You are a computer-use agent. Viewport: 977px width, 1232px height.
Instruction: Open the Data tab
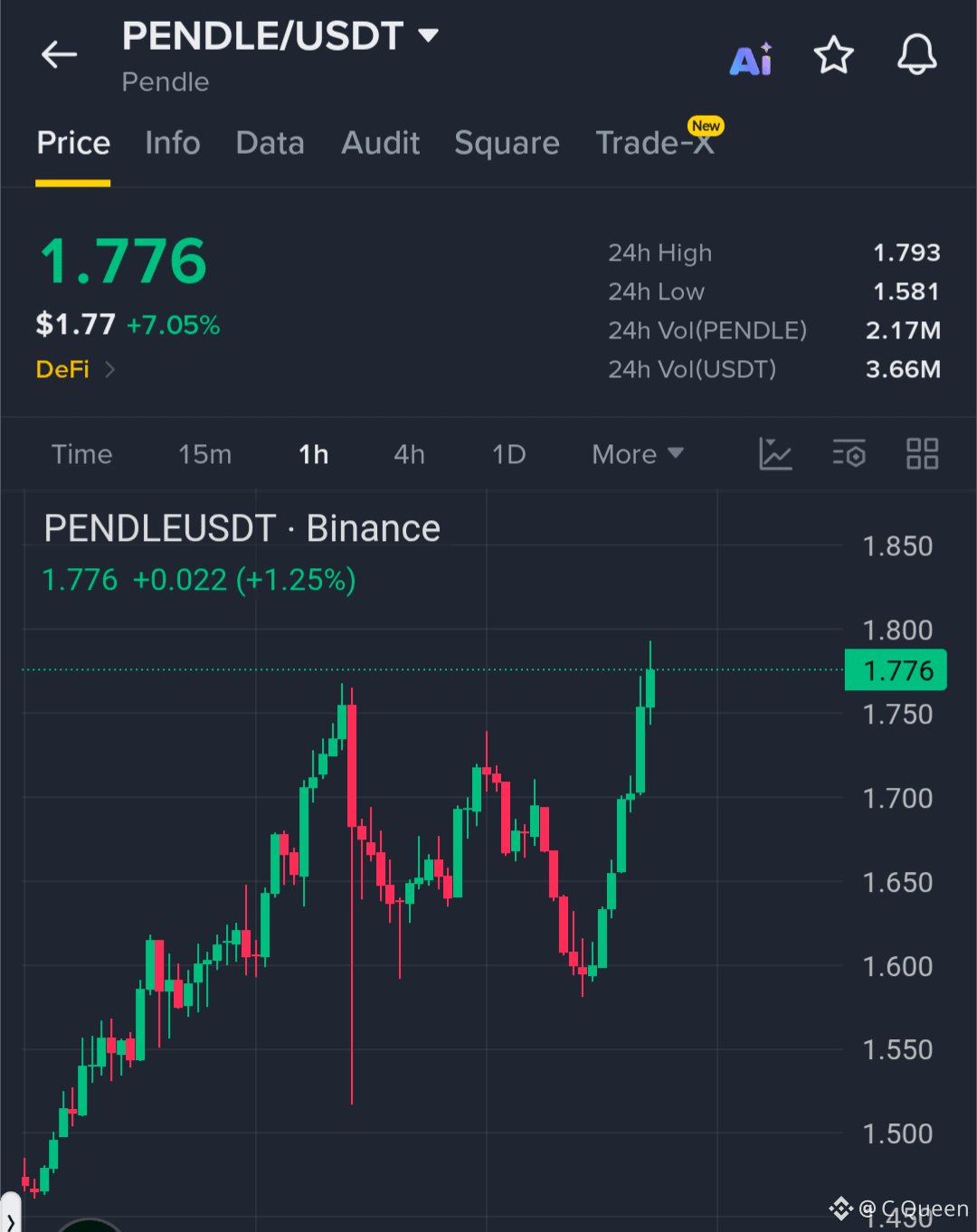pos(270,143)
